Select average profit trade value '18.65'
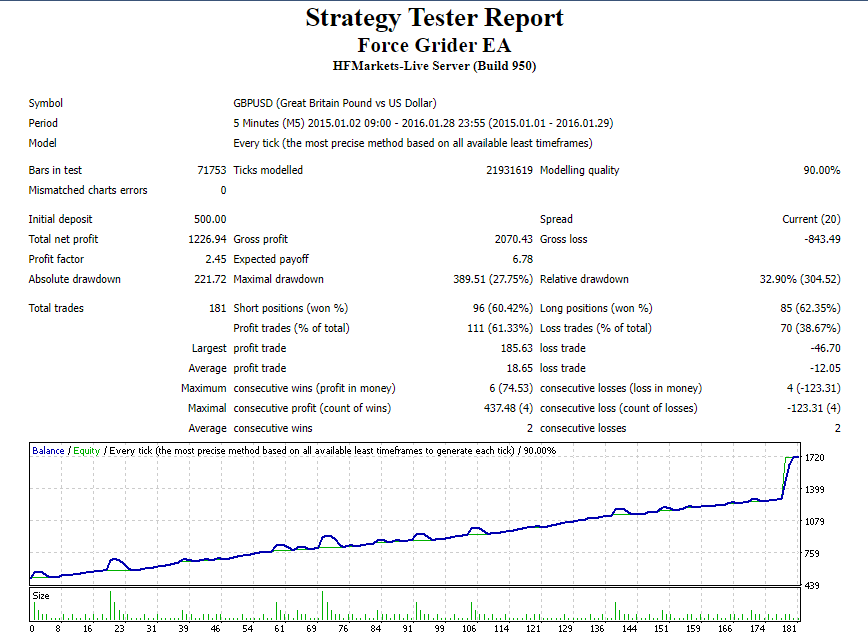Screen dimensions: 868x641 point(519,369)
